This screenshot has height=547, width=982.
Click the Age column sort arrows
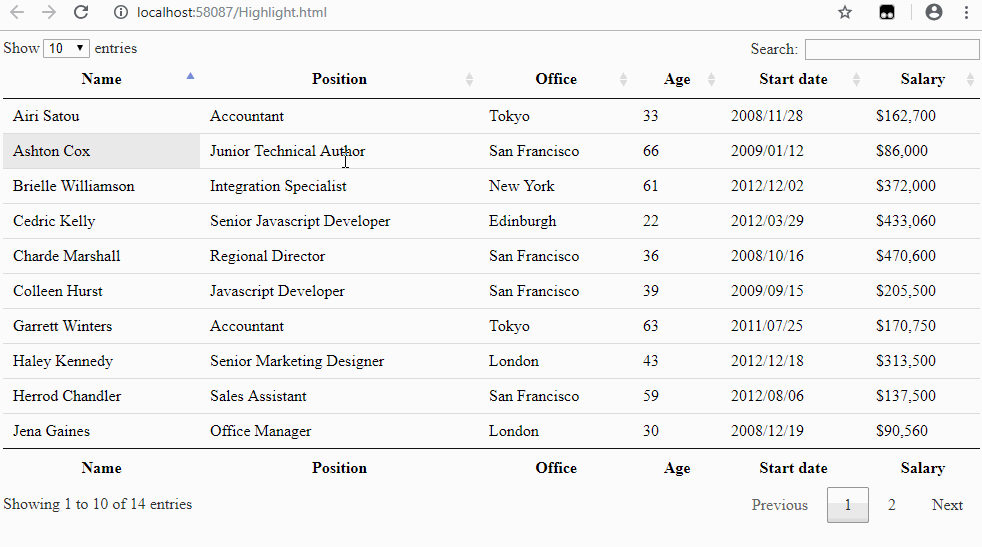711,79
